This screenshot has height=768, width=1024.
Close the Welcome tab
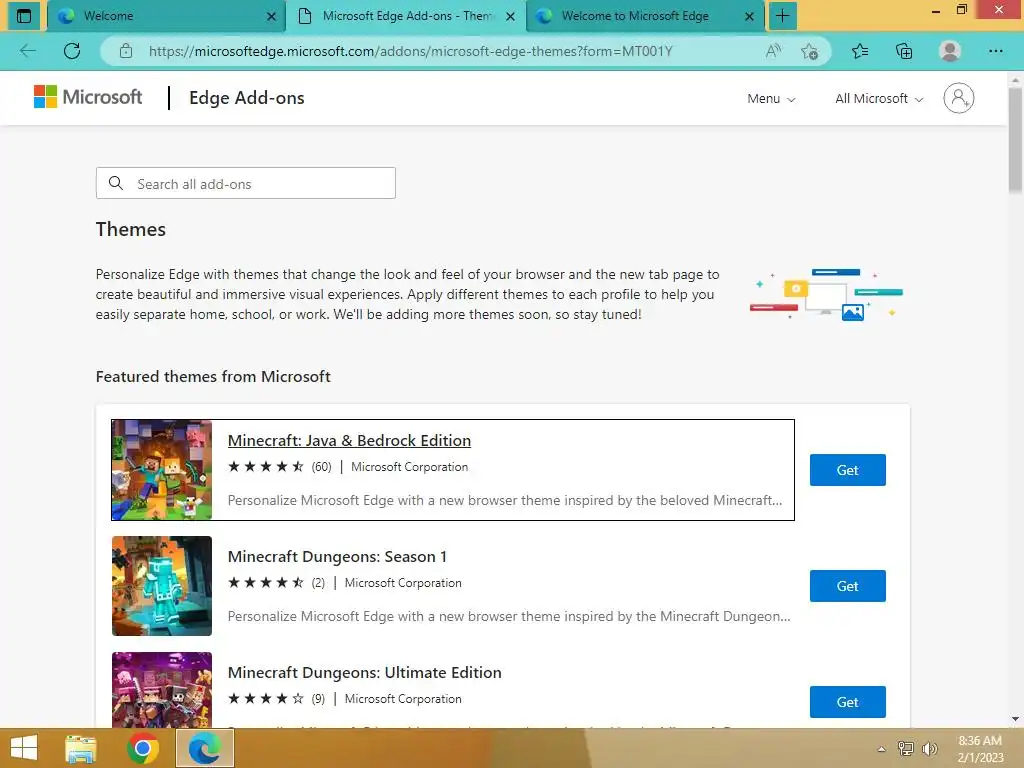tap(271, 16)
